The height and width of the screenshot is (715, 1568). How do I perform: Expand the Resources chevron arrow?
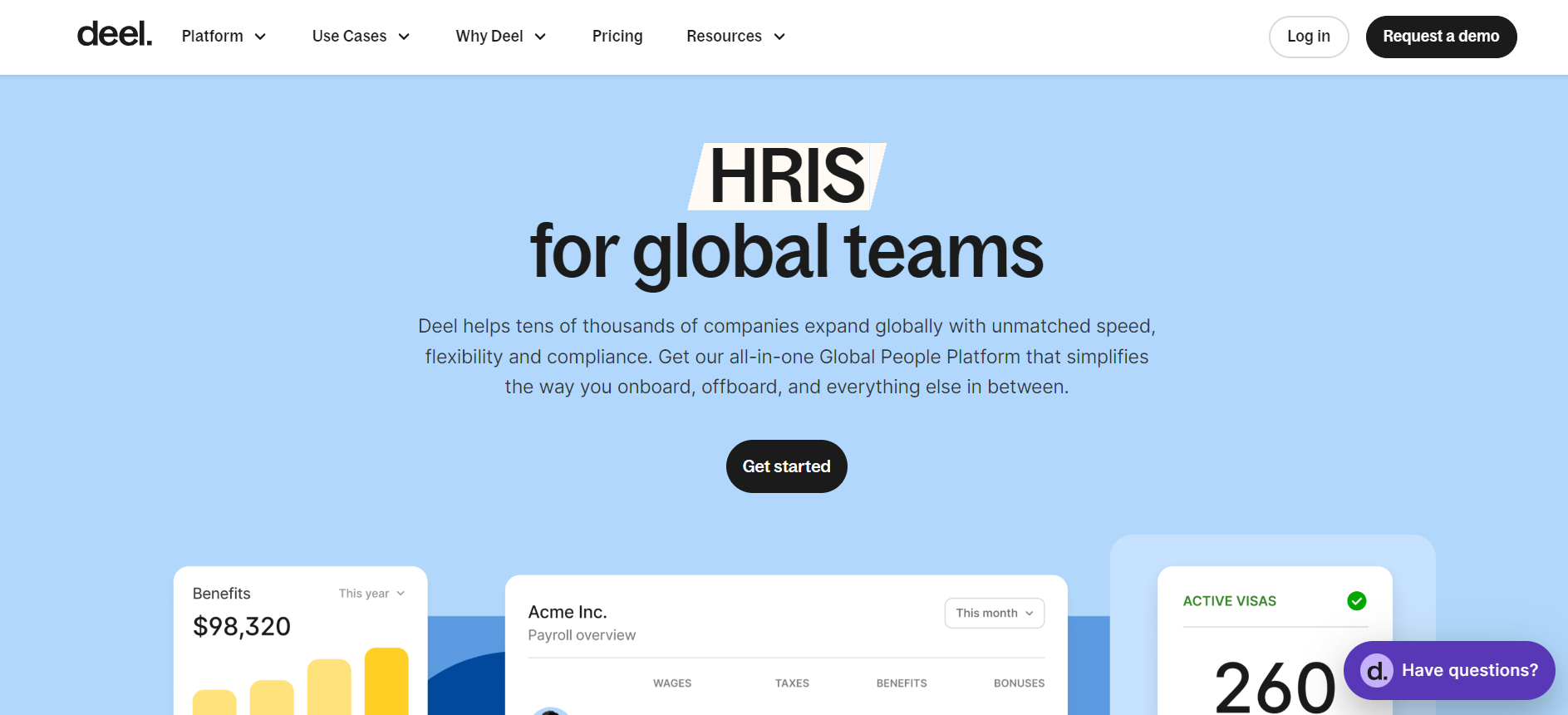779,37
